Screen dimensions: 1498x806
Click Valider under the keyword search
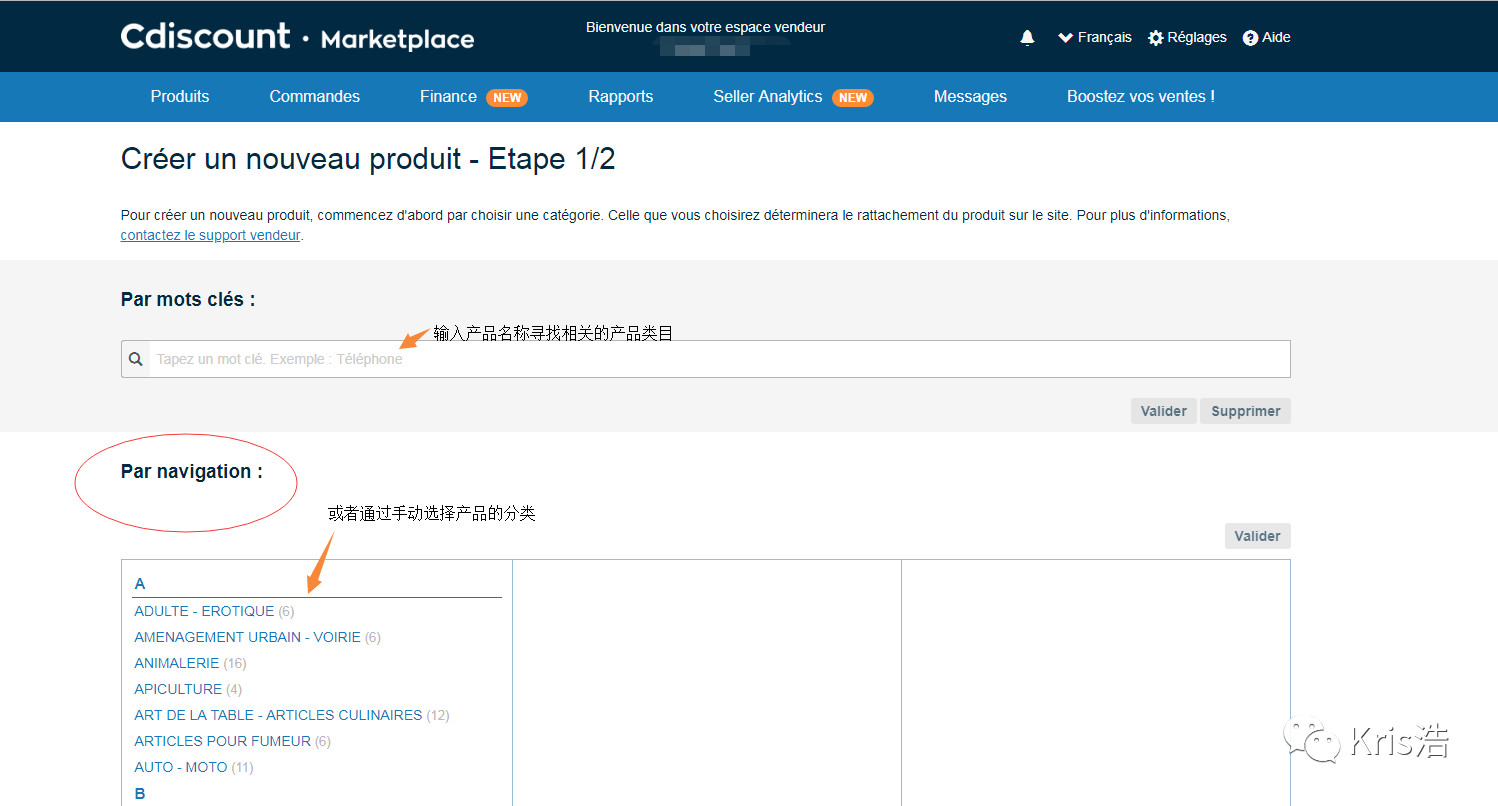pos(1164,411)
